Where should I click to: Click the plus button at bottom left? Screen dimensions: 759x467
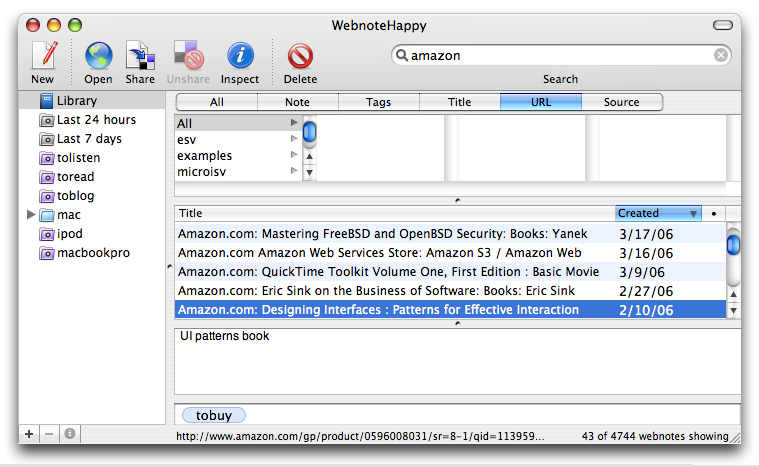tap(28, 434)
